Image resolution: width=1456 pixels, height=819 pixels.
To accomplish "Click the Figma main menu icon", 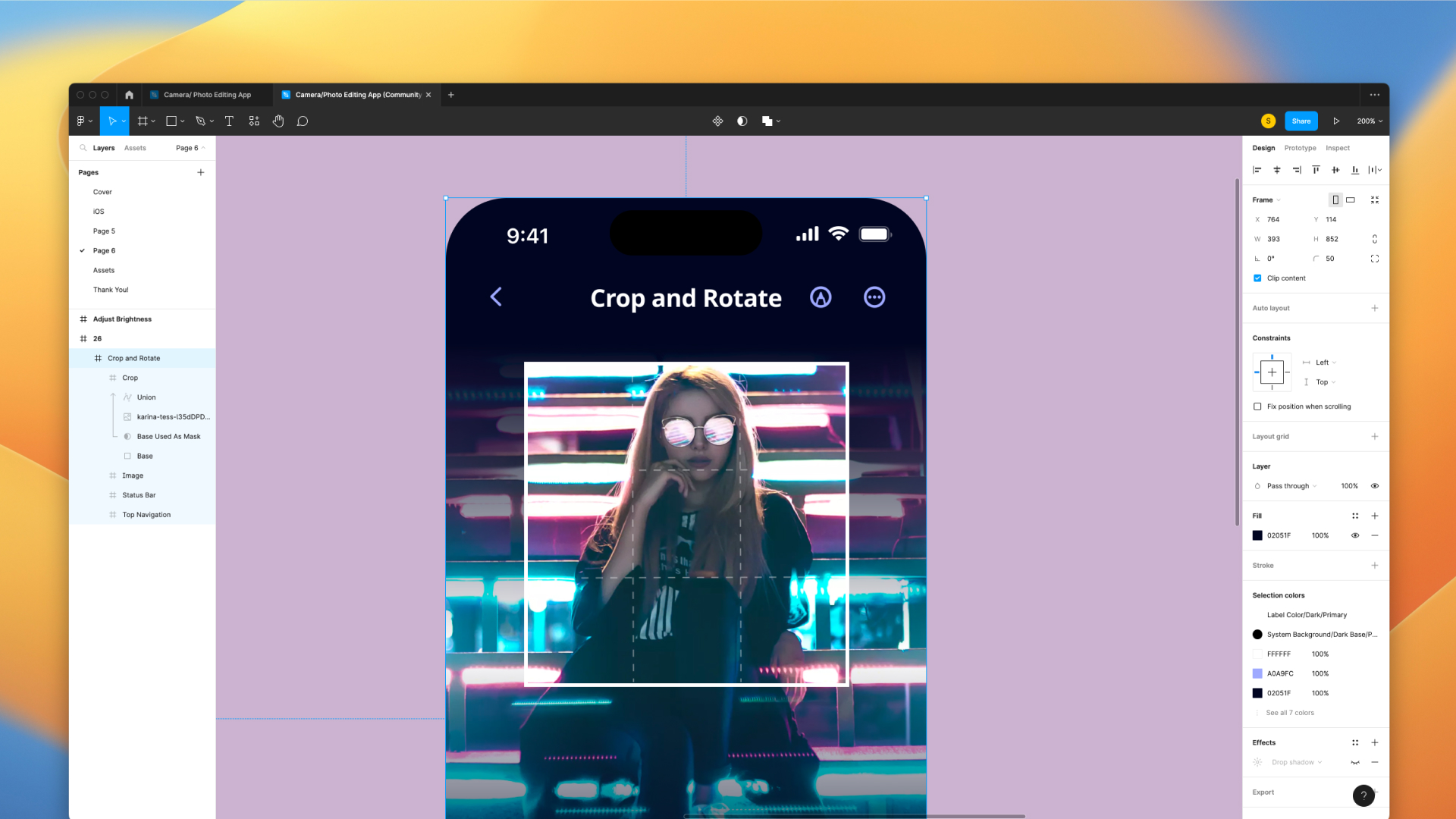I will tap(82, 121).
